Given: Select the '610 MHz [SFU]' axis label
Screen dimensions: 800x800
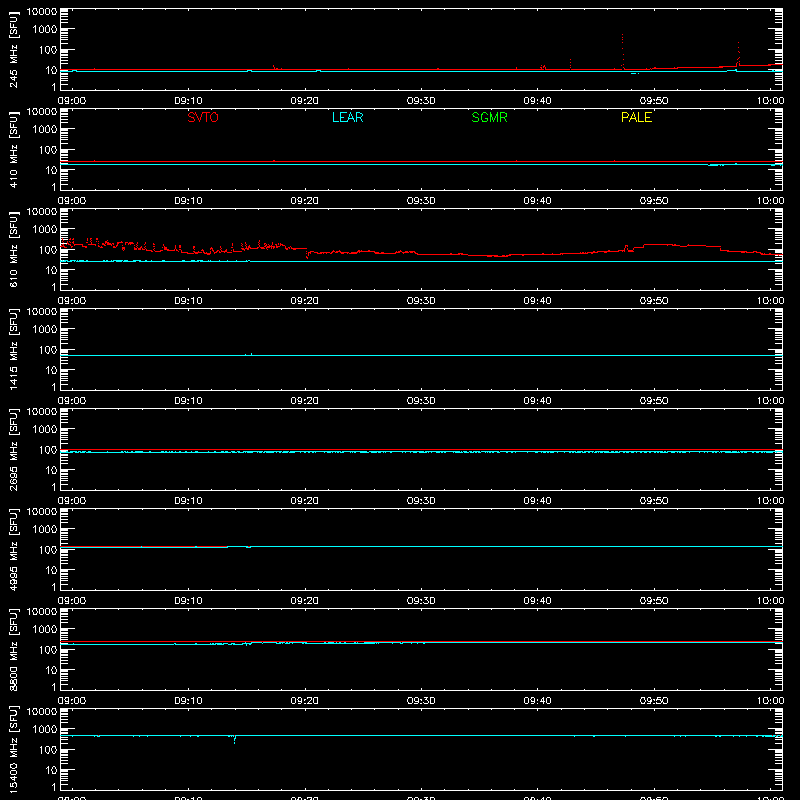Looking at the screenshot, I should [13, 249].
